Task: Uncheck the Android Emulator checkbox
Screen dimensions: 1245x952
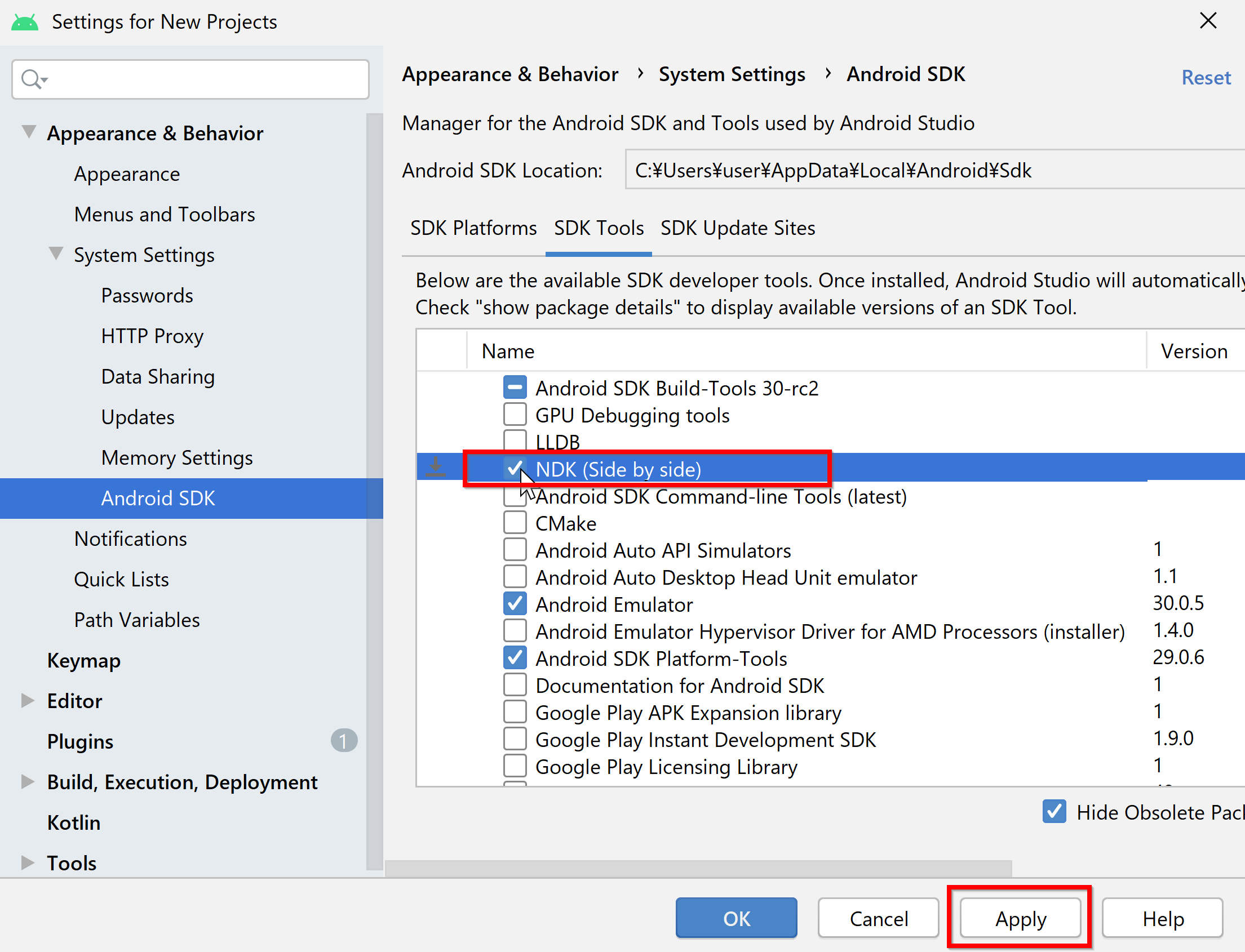Action: 515,603
